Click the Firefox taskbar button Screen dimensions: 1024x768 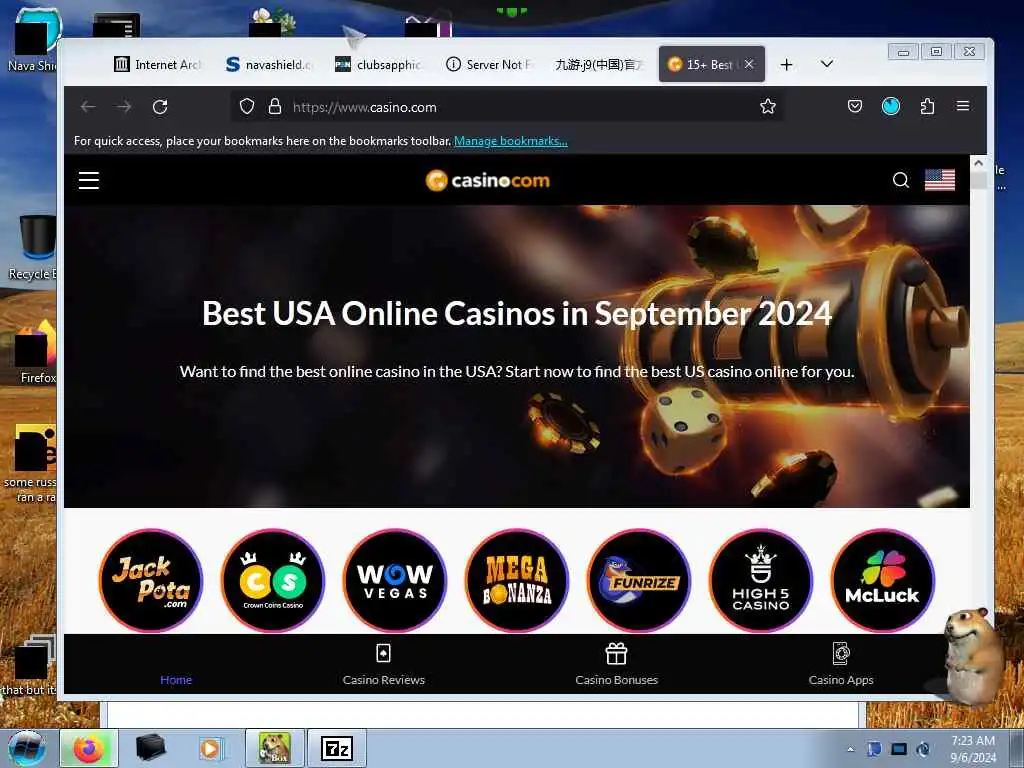[x=89, y=748]
